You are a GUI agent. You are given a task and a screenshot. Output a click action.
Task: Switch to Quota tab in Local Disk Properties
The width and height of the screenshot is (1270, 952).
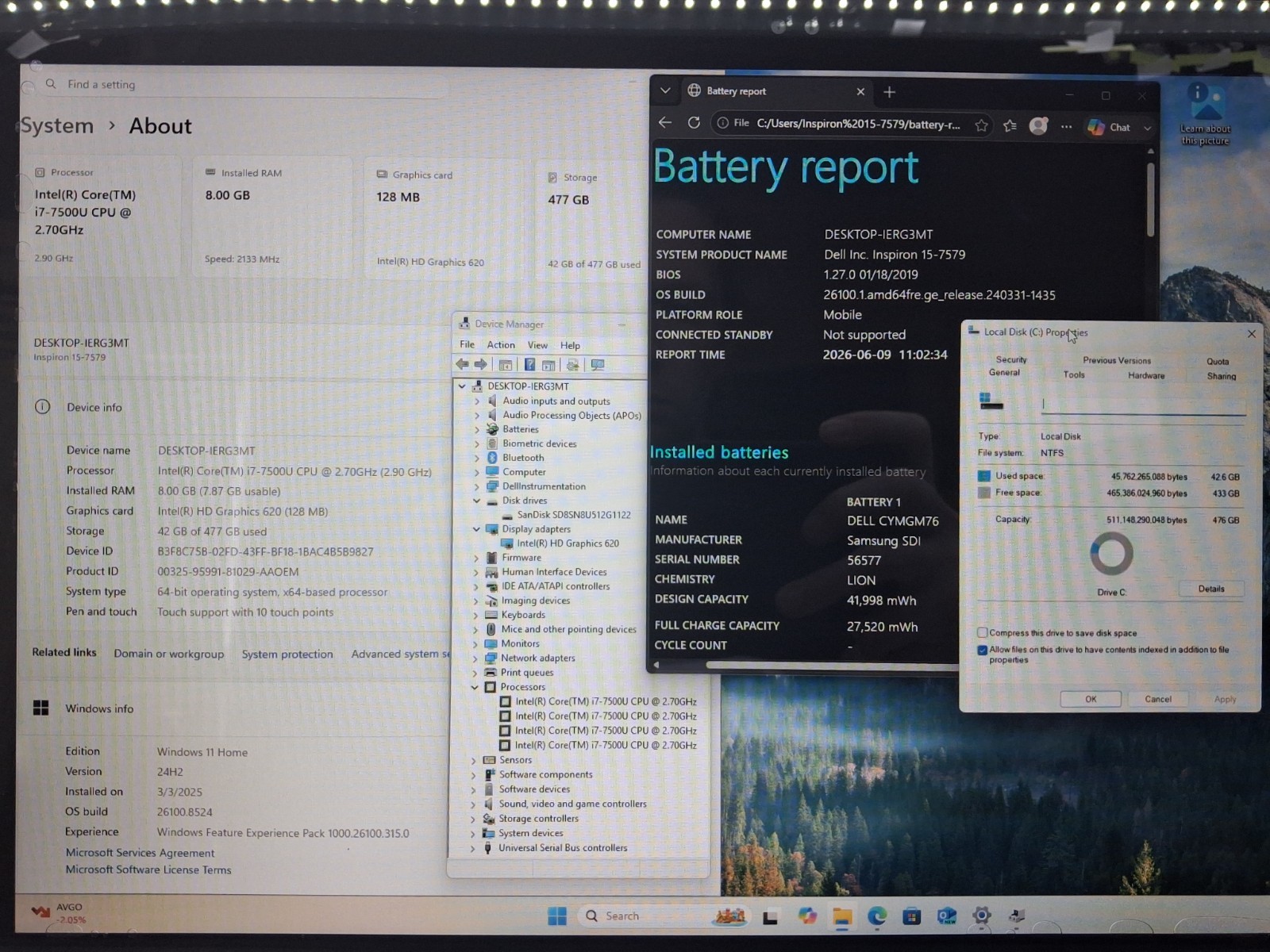coord(1218,362)
